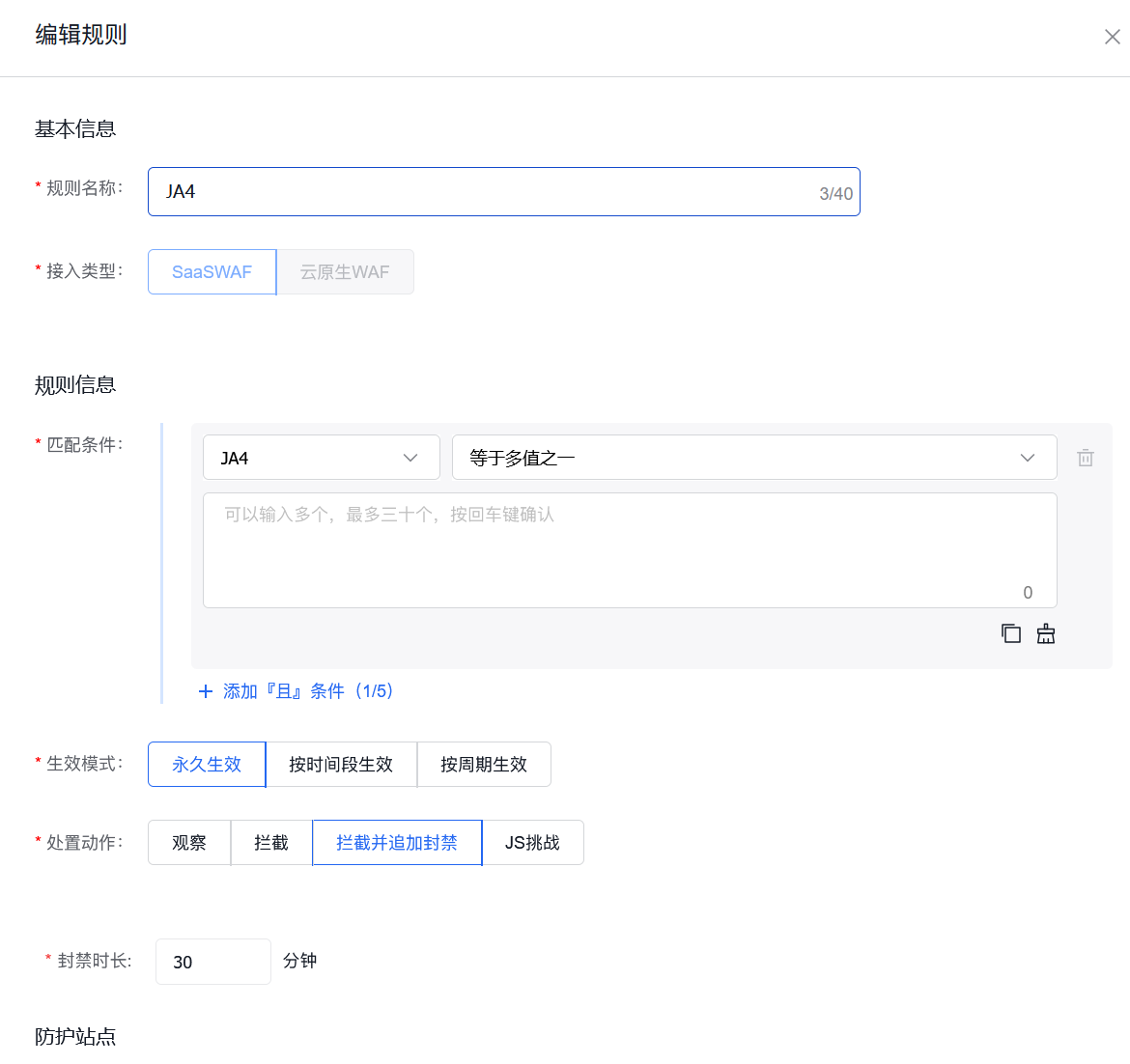Image resolution: width=1130 pixels, height=1064 pixels.
Task: Click the 封禁时长 input showing 30
Action: coord(212,961)
